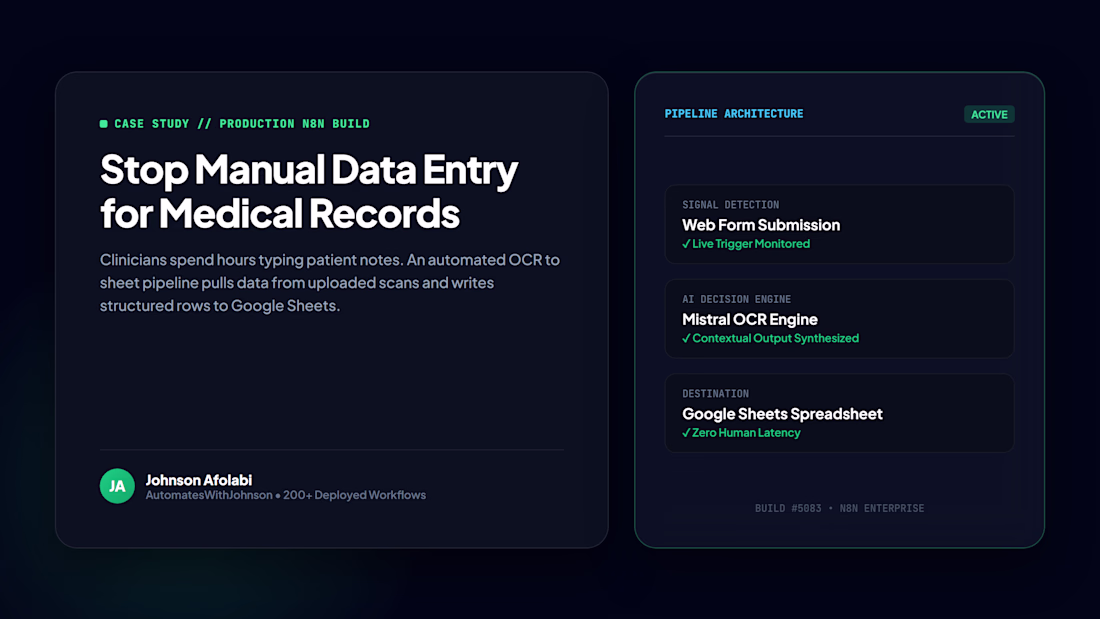Click the headline Stop Manual Data Entry
This screenshot has width=1100, height=619.
pos(309,170)
